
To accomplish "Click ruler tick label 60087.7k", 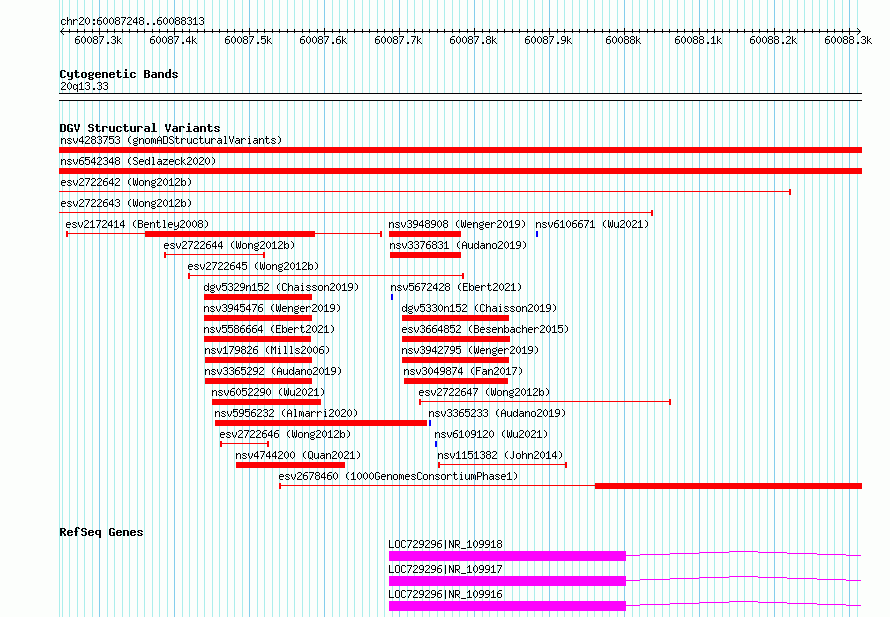I will pos(398,40).
